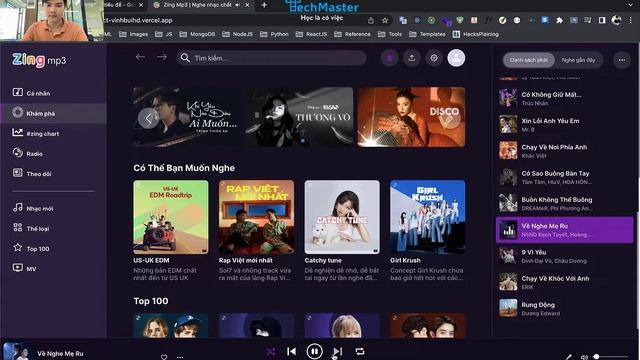
Task: Open the Python bookmarks folder
Action: (274, 34)
